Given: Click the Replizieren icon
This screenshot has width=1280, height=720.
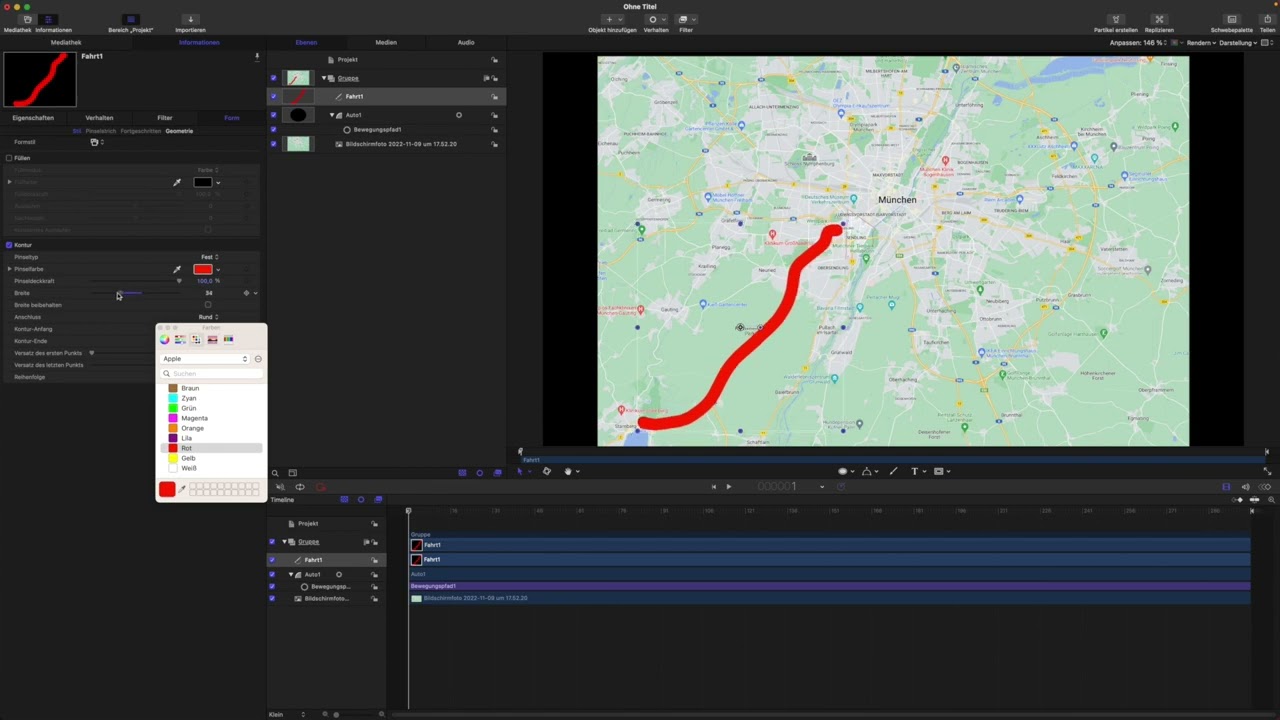Looking at the screenshot, I should click(x=1159, y=19).
